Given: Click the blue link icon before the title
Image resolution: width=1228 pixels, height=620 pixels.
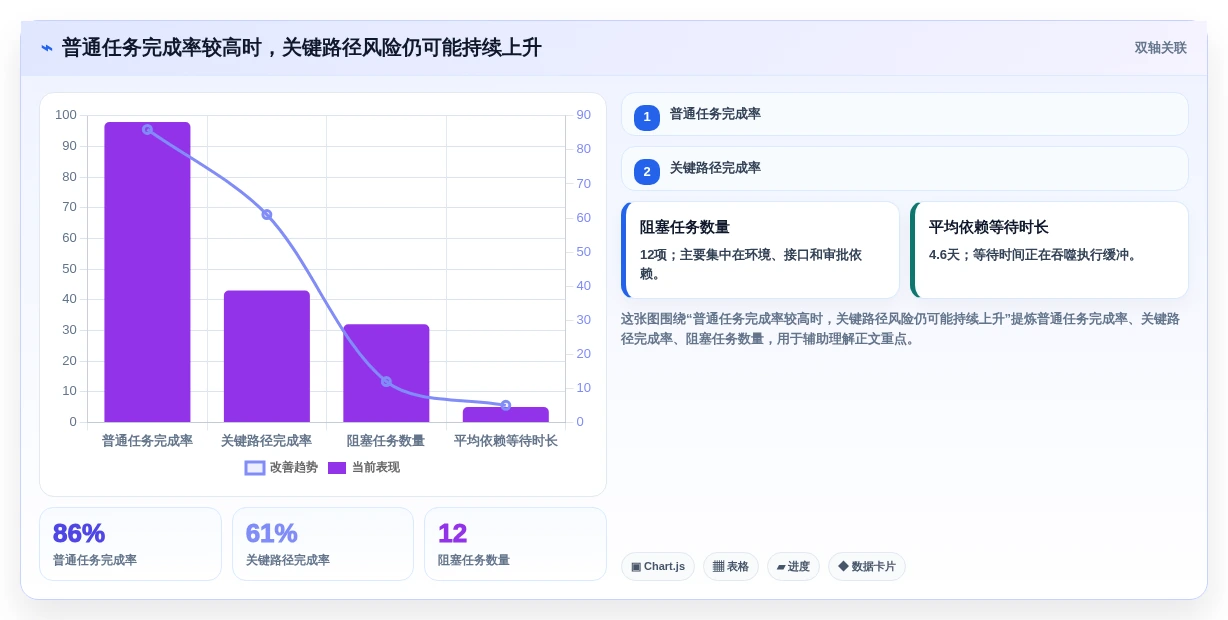Looking at the screenshot, I should click(47, 48).
